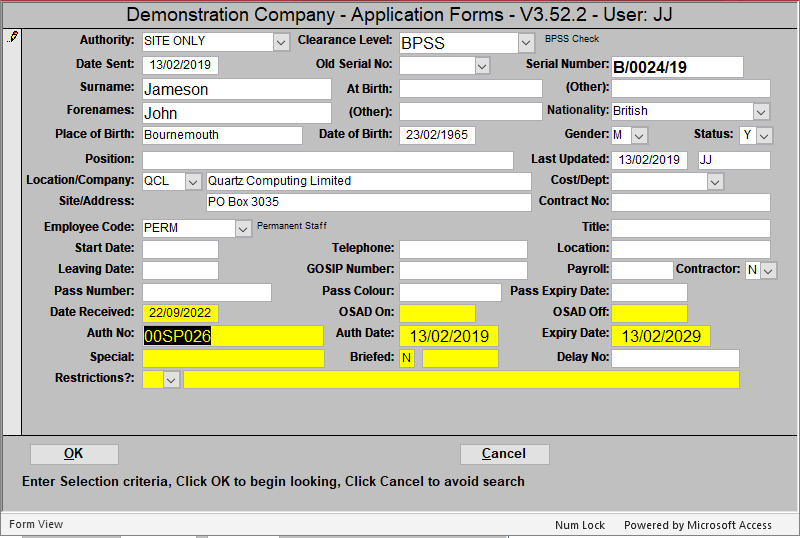Click the yellow Auth No field
Viewport: 800px width, 538px height.
233,336
